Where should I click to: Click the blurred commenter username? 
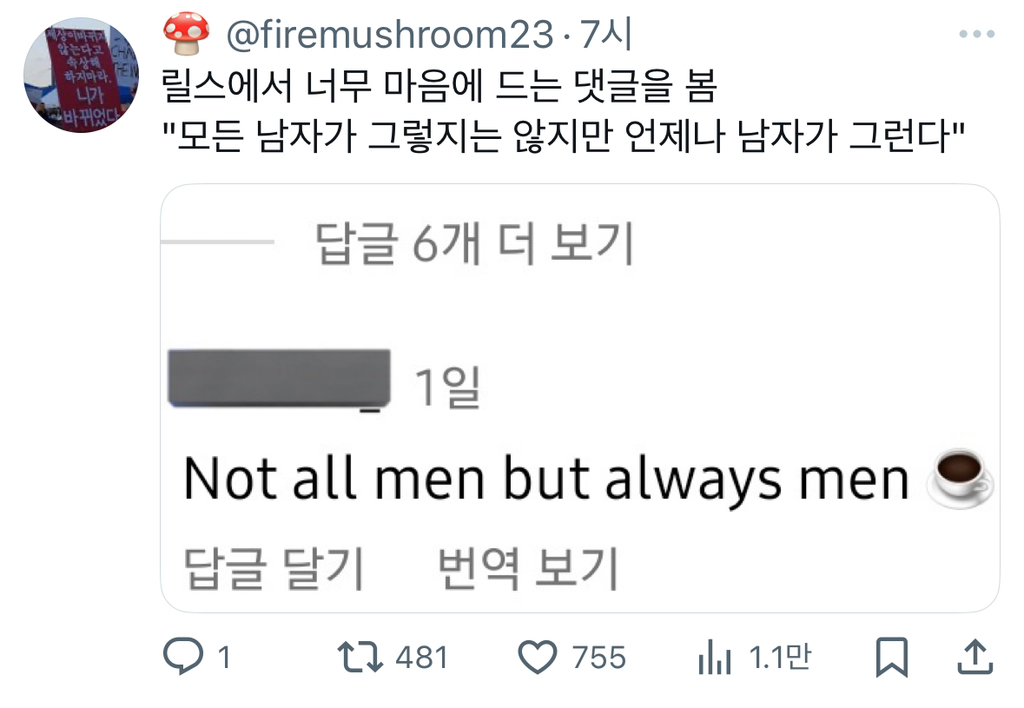[279, 378]
